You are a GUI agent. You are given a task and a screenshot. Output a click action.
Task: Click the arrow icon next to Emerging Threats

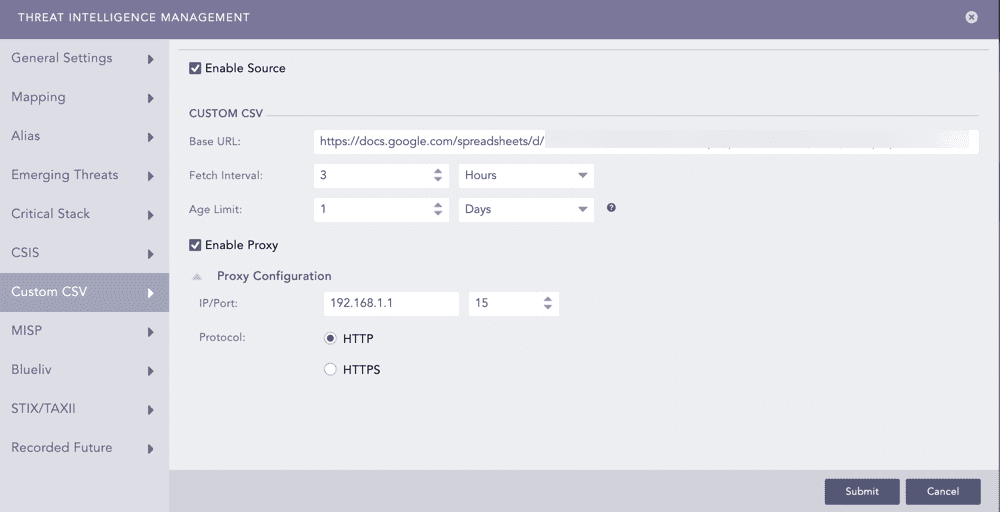click(151, 176)
